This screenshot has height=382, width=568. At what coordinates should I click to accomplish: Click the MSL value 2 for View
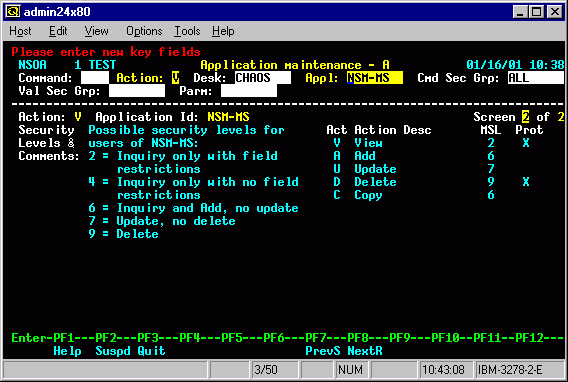(491, 143)
